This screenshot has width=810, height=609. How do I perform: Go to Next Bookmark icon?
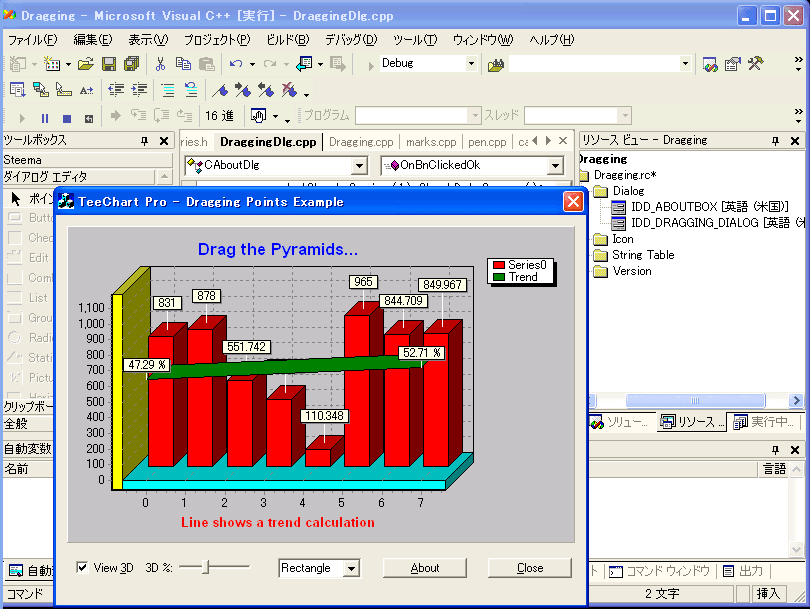click(243, 90)
